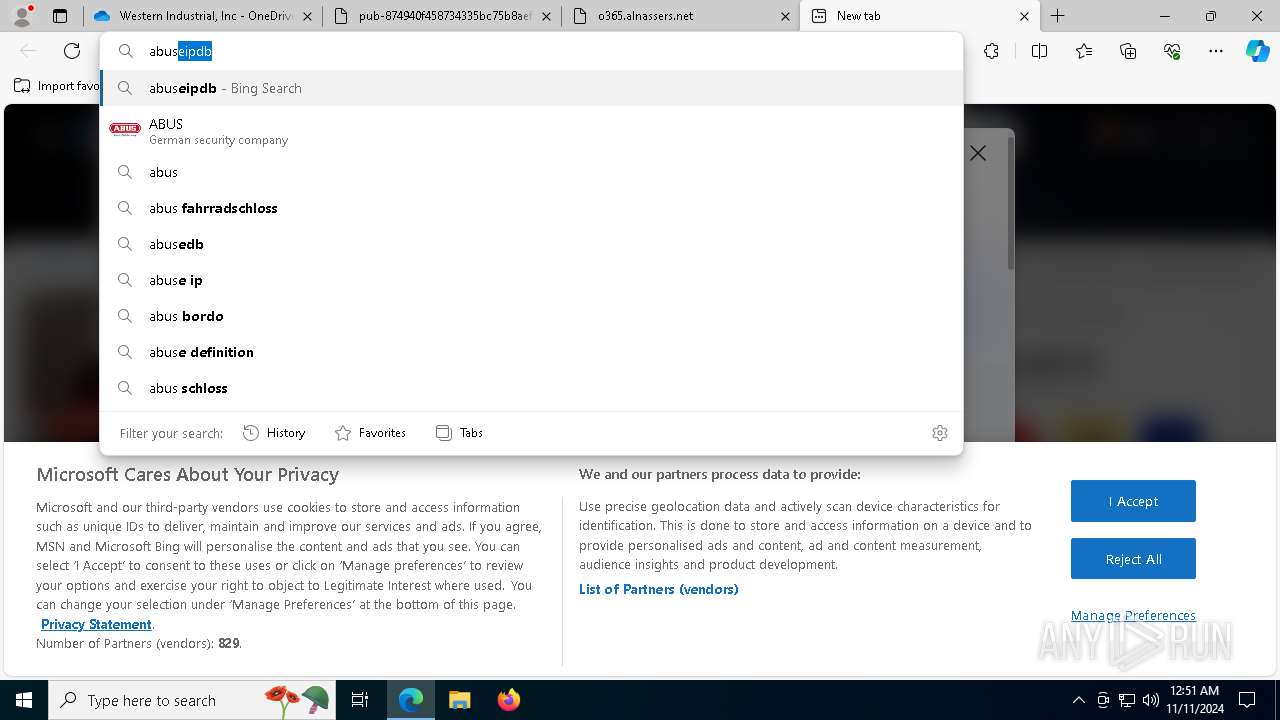The image size is (1280, 720).
Task: Open Firefox from the taskbar
Action: pos(508,700)
